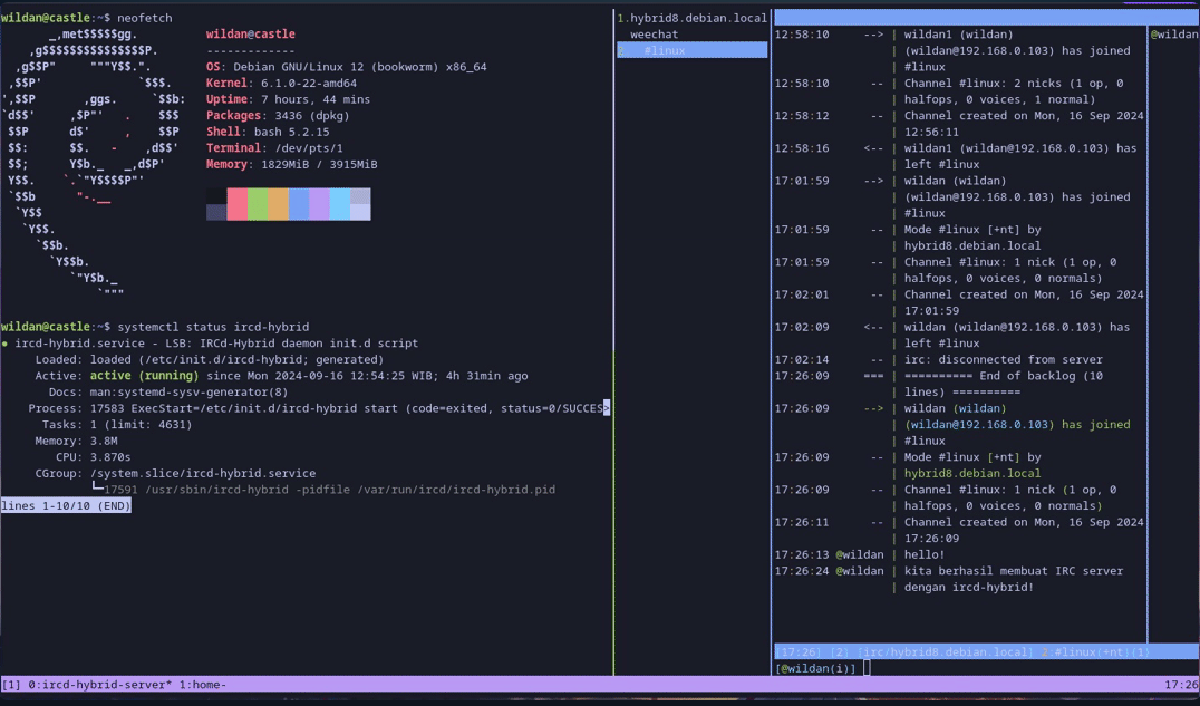Click the green neofetch color swatch

click(258, 204)
